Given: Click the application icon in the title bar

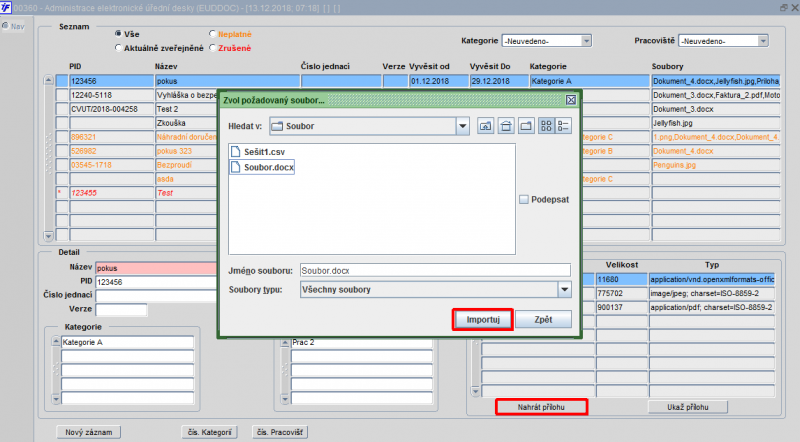Looking at the screenshot, I should [6, 8].
